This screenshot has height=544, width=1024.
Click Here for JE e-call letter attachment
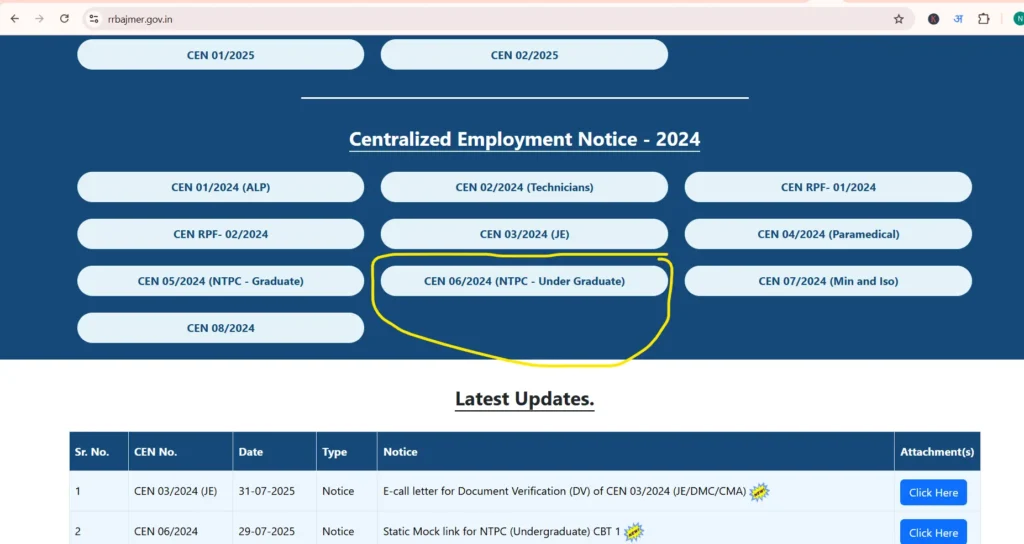pyautogui.click(x=933, y=492)
